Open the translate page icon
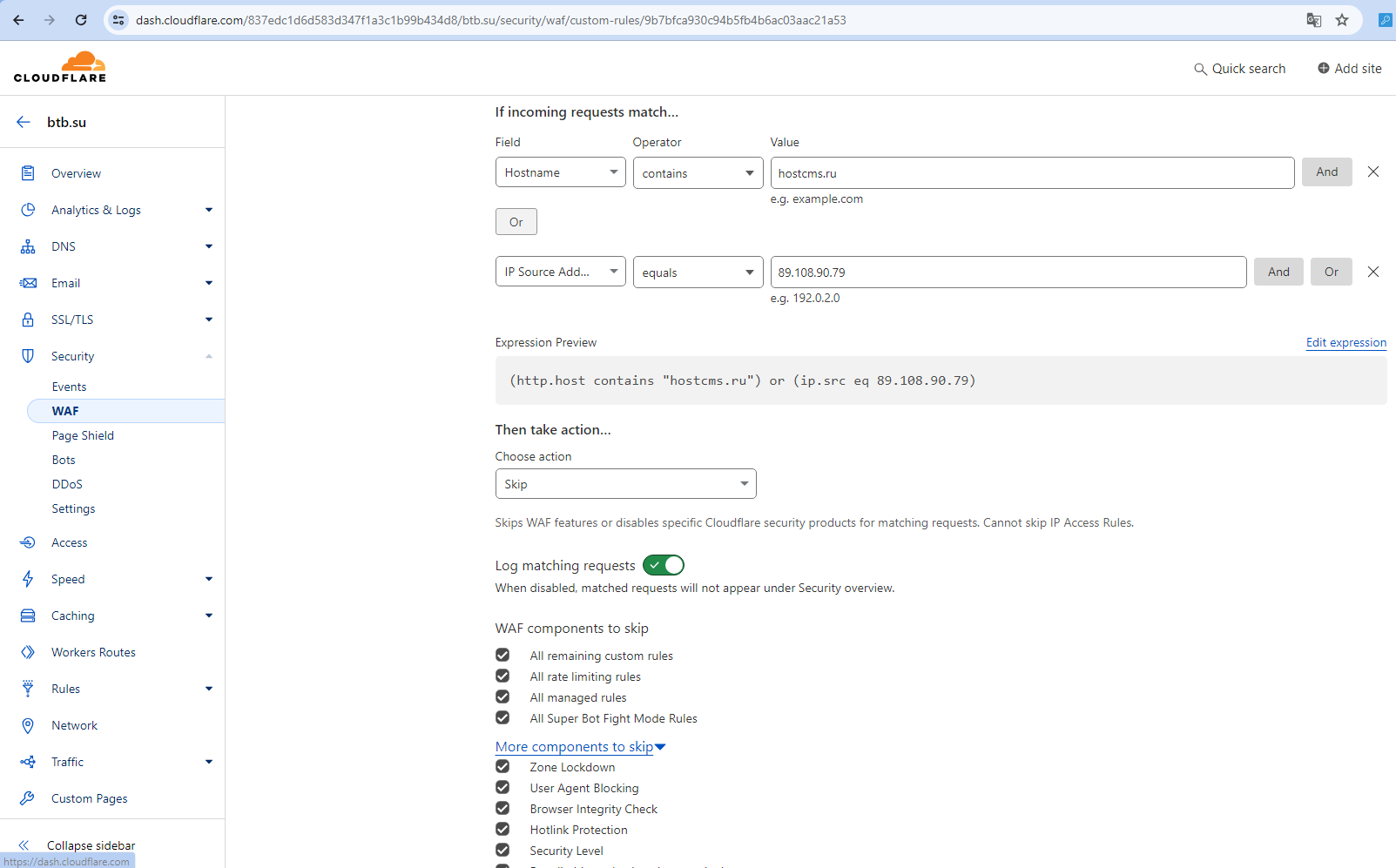 pos(1314,20)
